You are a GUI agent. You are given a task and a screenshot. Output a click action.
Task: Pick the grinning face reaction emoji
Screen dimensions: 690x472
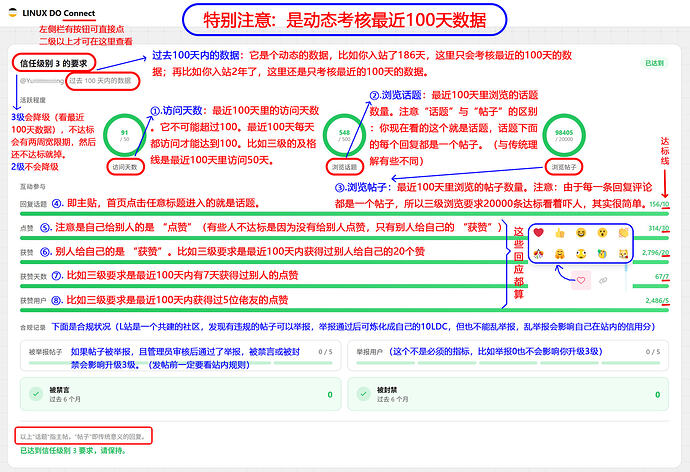click(581, 233)
